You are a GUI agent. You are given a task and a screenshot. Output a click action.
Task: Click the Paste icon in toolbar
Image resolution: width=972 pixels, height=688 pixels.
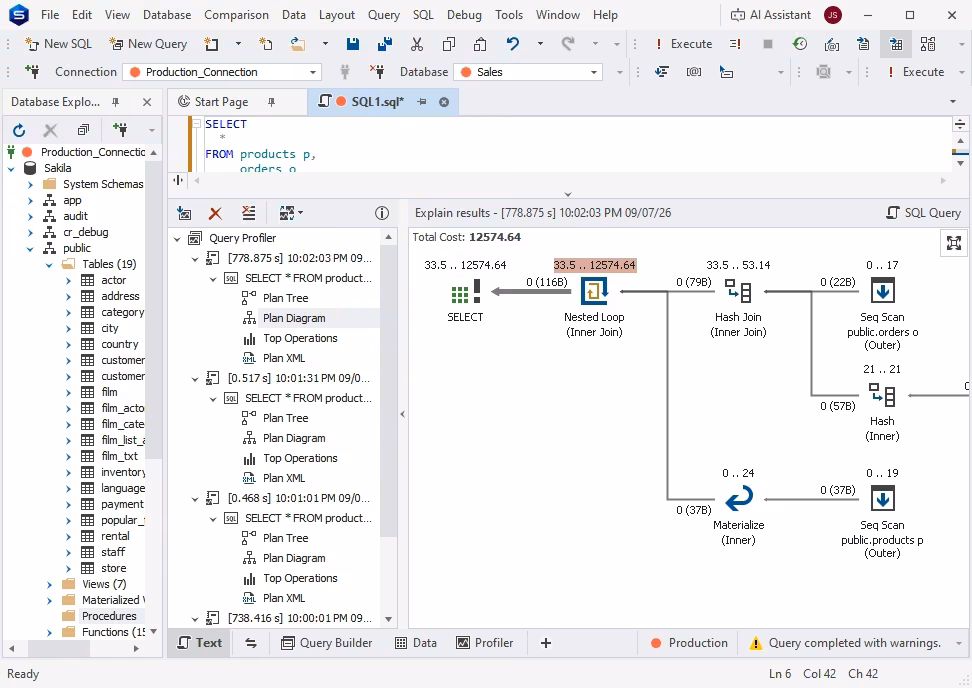point(480,44)
